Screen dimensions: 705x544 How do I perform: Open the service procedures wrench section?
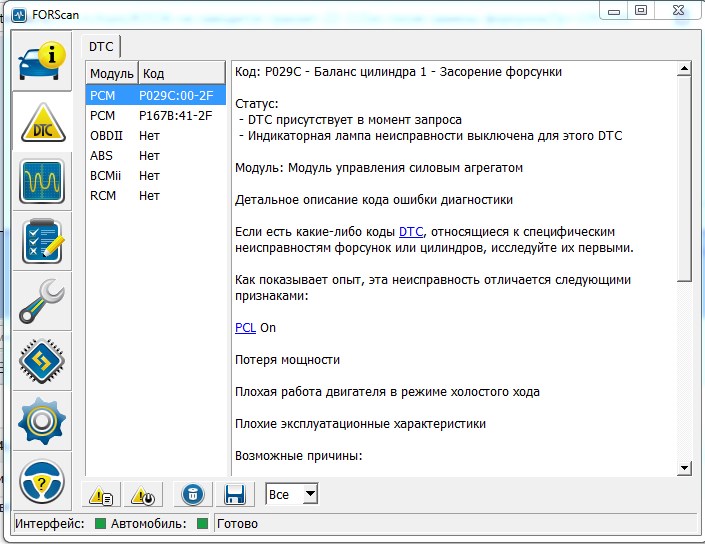[x=42, y=301]
